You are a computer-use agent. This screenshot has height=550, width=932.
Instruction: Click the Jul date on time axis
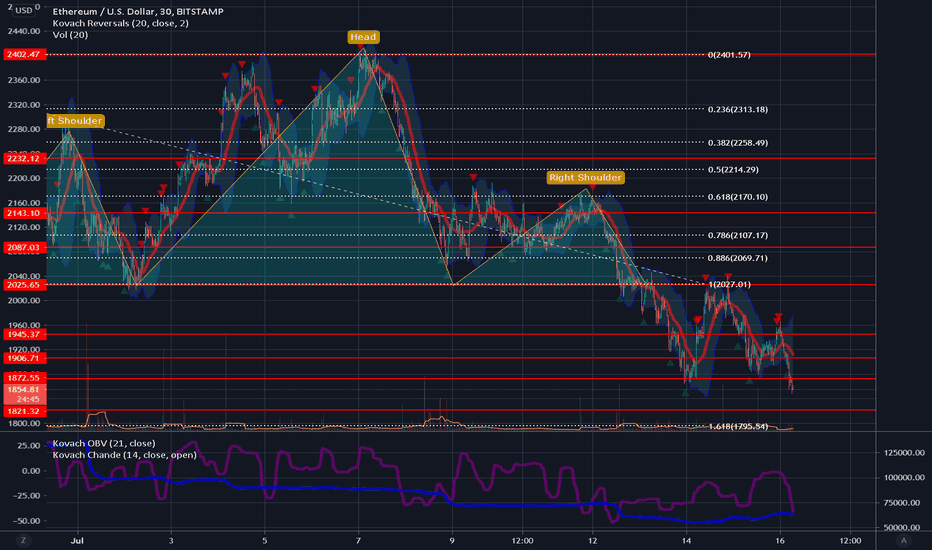point(77,540)
